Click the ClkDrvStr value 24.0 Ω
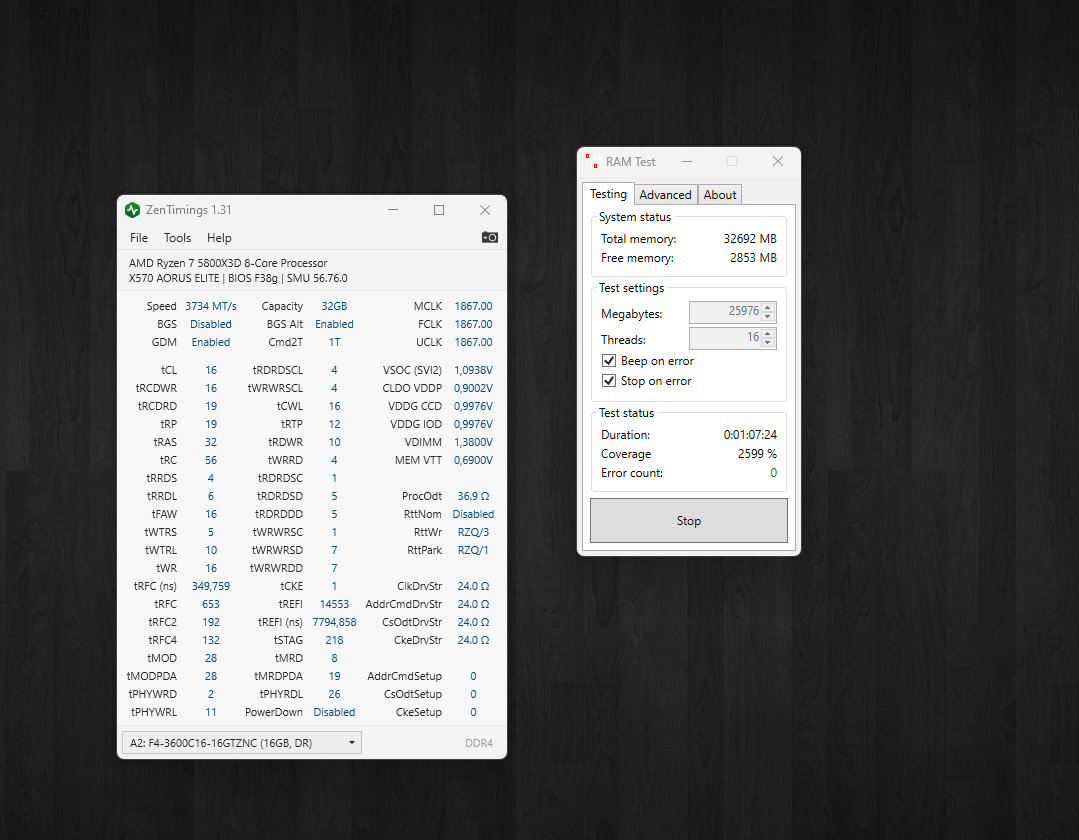 (473, 586)
